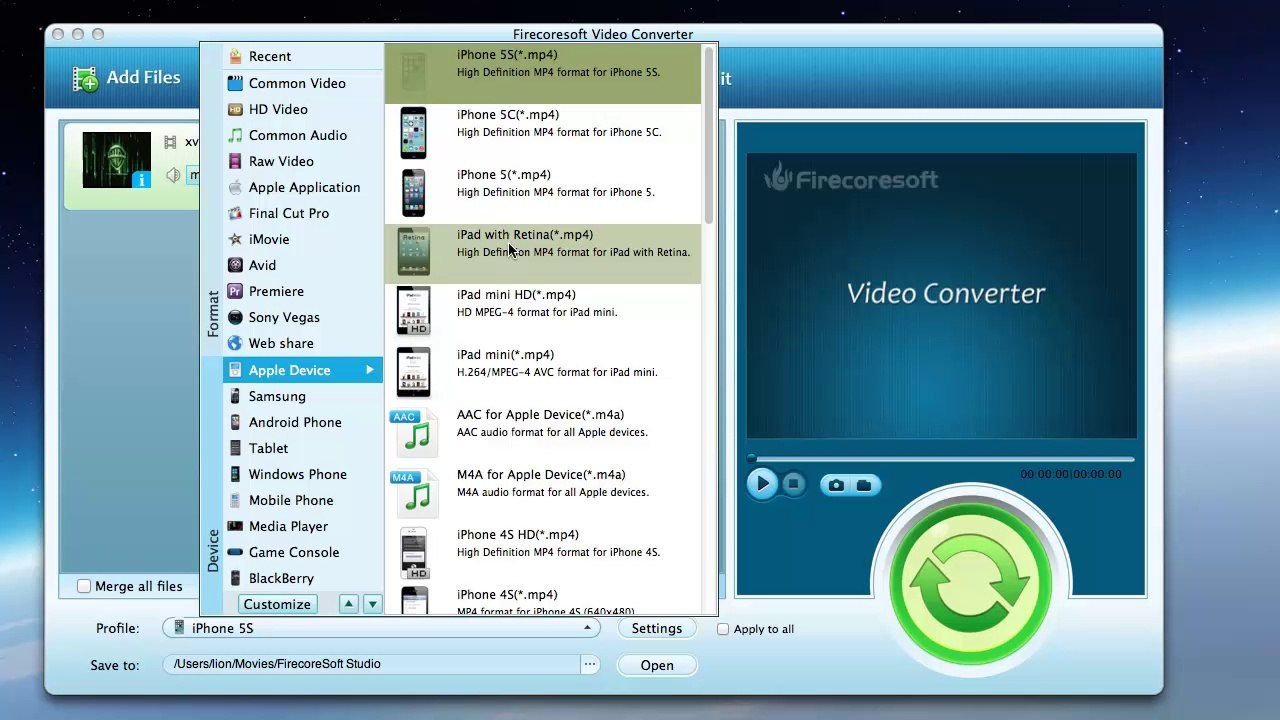Select the iPhone 4S(*.mp4) profile
1280x720 pixels.
click(543, 600)
